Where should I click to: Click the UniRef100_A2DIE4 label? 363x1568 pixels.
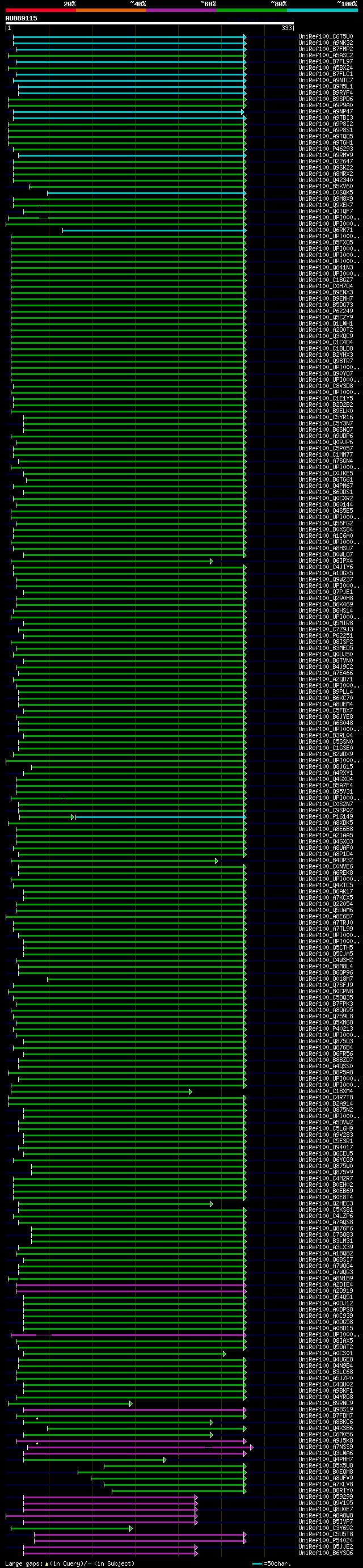click(x=325, y=1285)
